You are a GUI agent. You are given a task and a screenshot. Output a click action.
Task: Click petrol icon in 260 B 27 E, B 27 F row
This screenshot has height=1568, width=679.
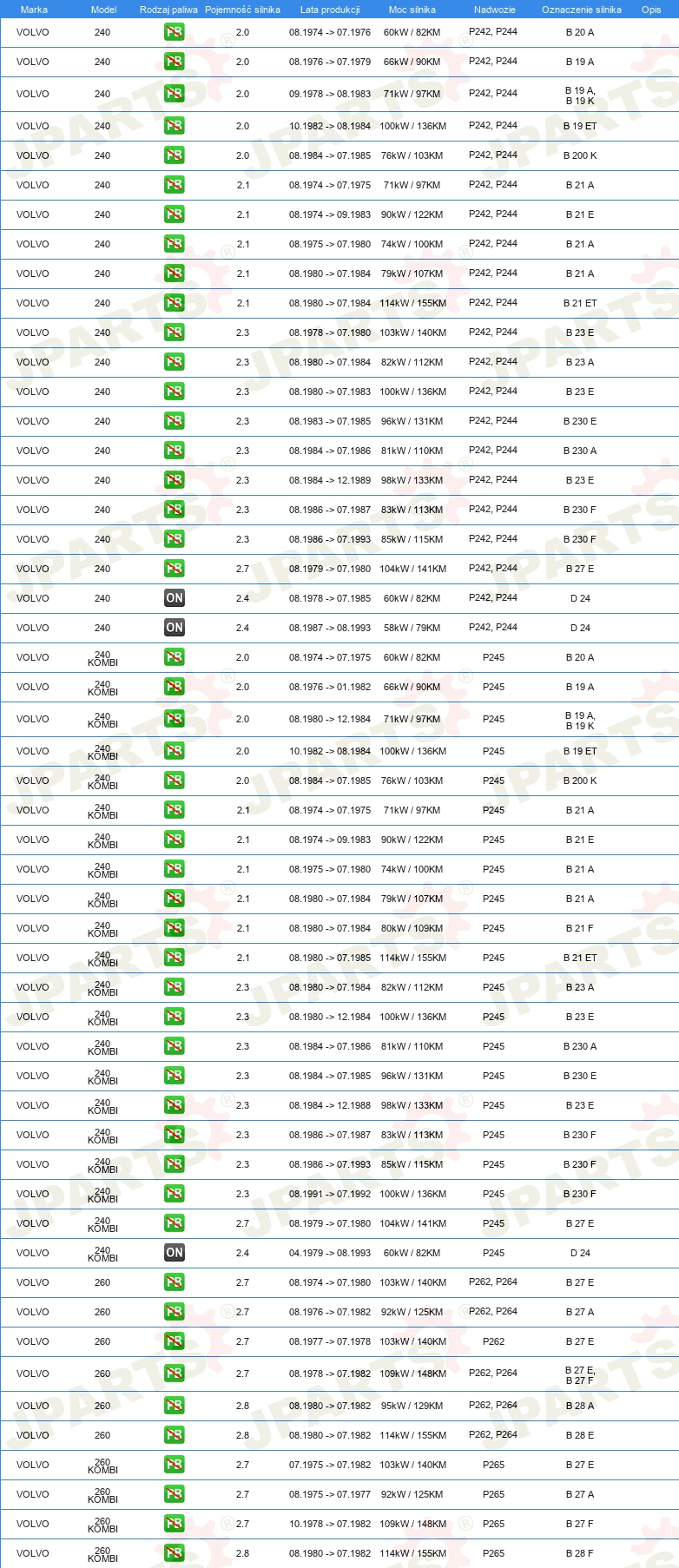[x=175, y=1374]
